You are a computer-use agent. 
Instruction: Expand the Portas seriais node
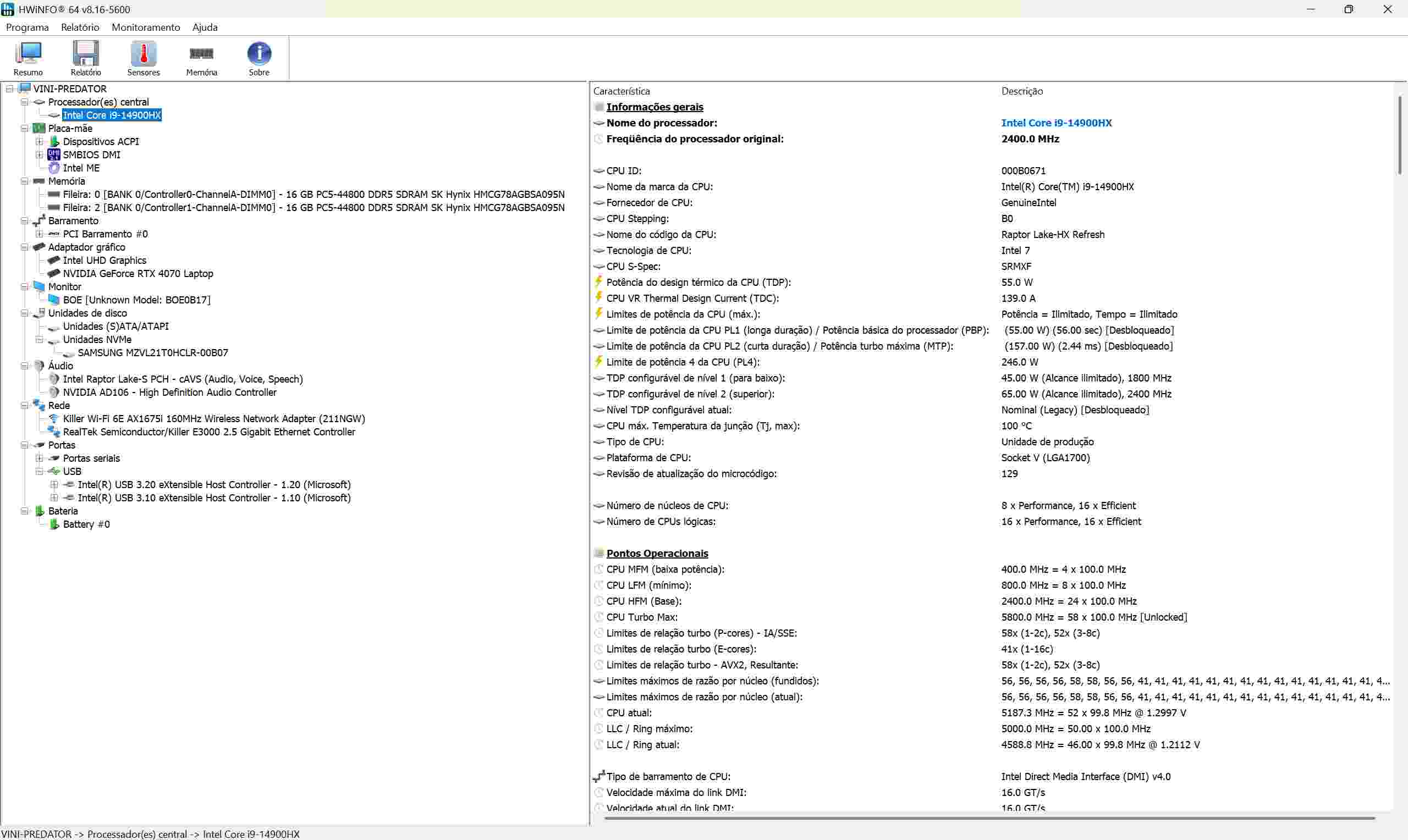(x=39, y=458)
